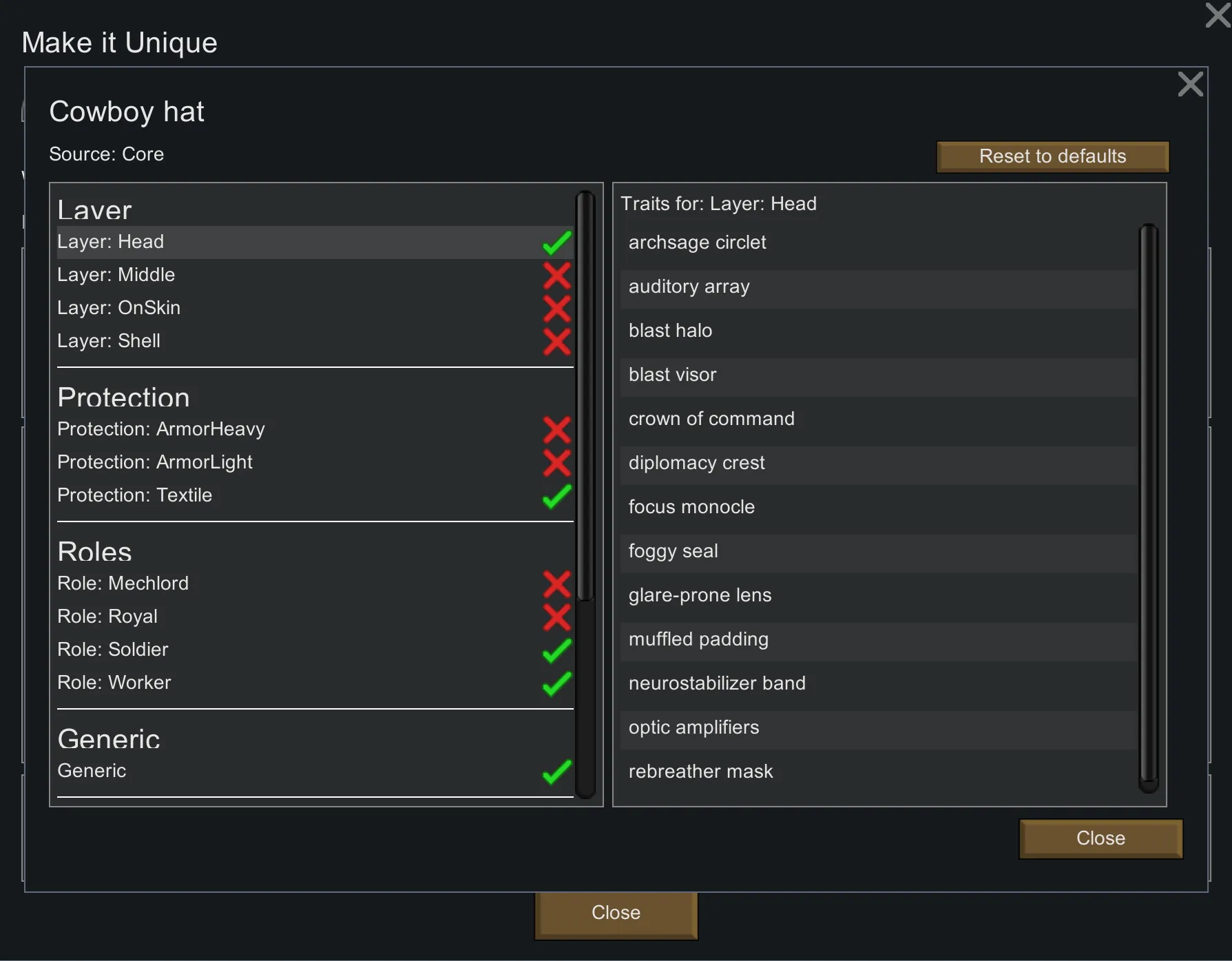This screenshot has height=961, width=1232.
Task: Close the Cowboy hat dialog with X
Action: coord(1190,85)
